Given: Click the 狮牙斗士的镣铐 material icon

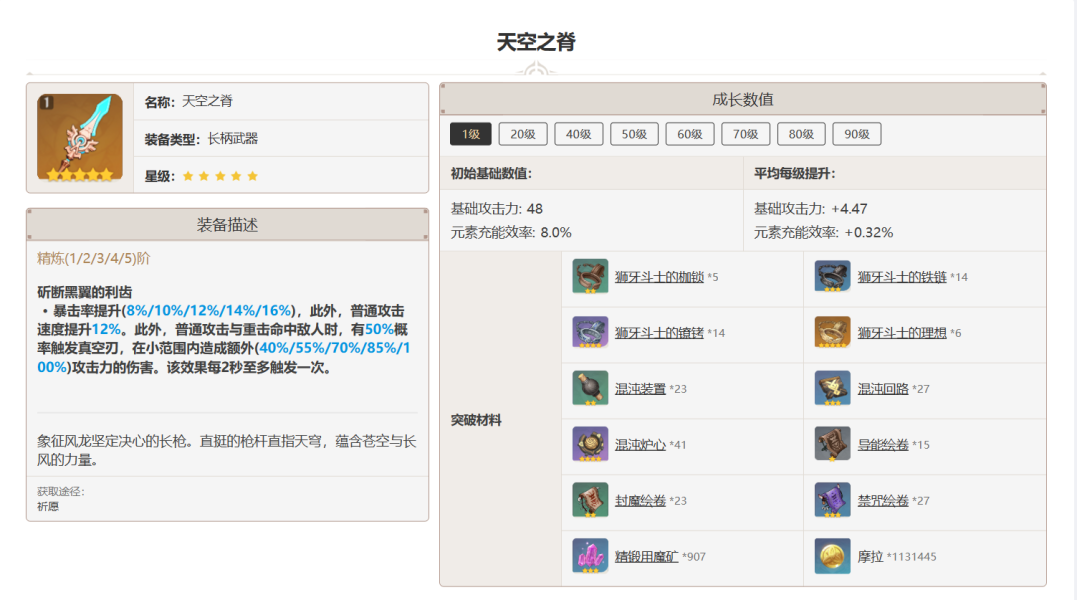Looking at the screenshot, I should [590, 332].
